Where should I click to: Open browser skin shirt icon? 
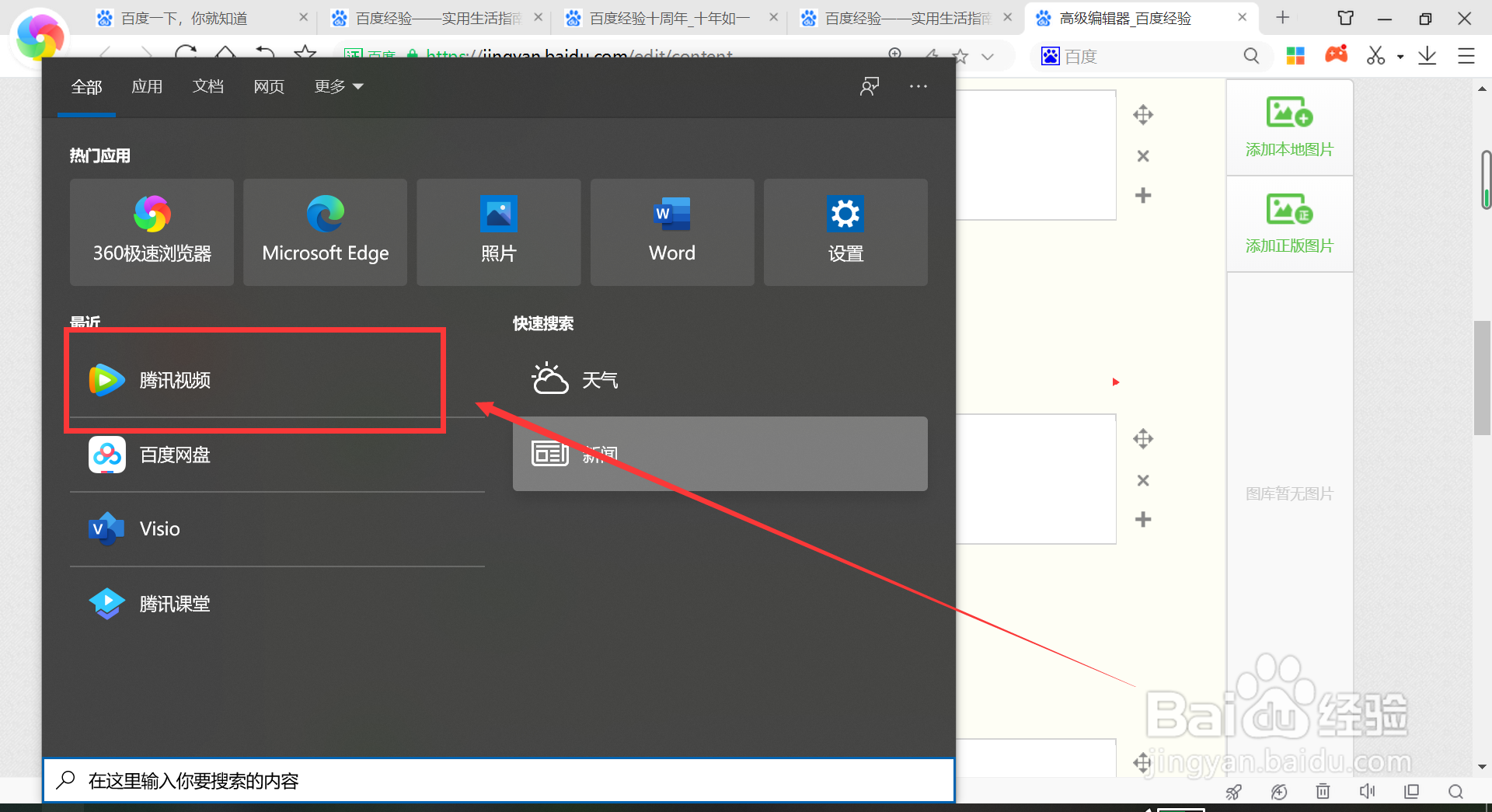coord(1346,18)
